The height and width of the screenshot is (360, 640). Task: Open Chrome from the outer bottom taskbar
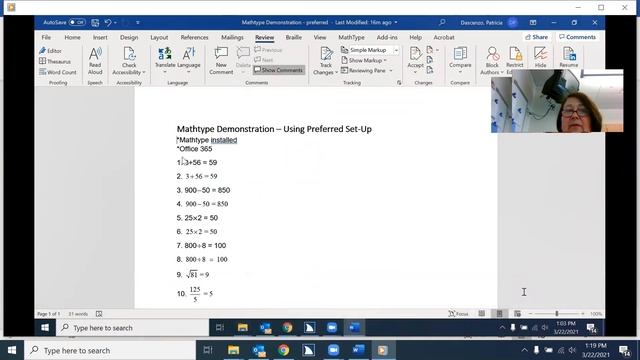[x=283, y=350]
